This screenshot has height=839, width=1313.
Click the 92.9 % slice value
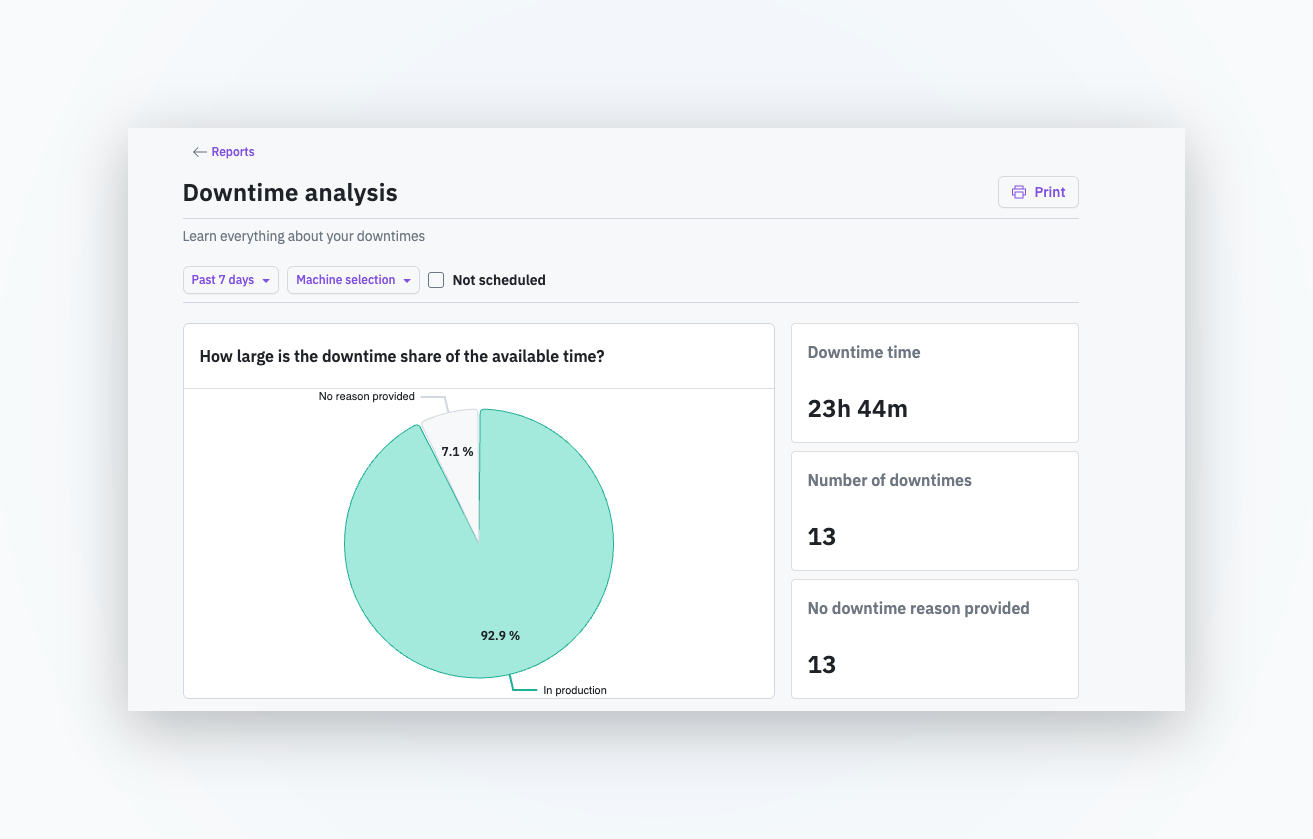(x=500, y=635)
